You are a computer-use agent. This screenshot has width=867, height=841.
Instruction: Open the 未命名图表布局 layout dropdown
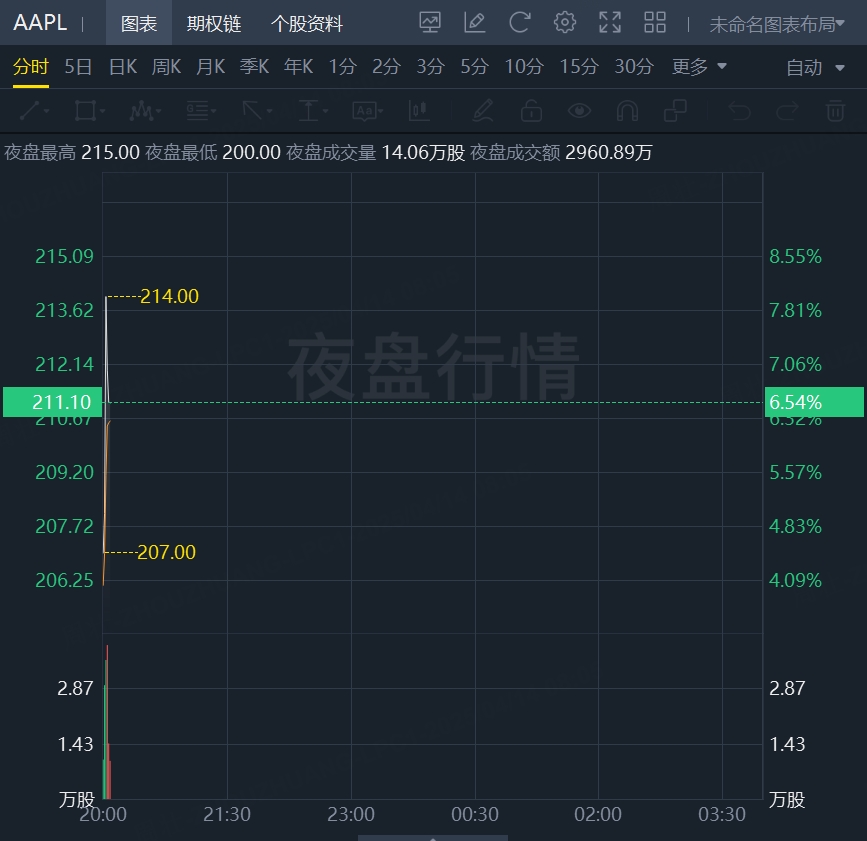(776, 24)
